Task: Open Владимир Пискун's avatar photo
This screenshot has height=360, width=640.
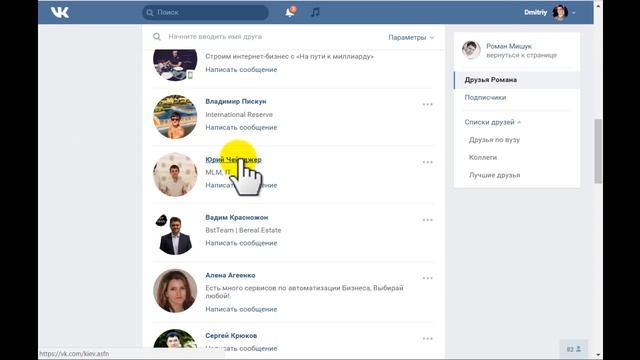Action: pyautogui.click(x=175, y=117)
